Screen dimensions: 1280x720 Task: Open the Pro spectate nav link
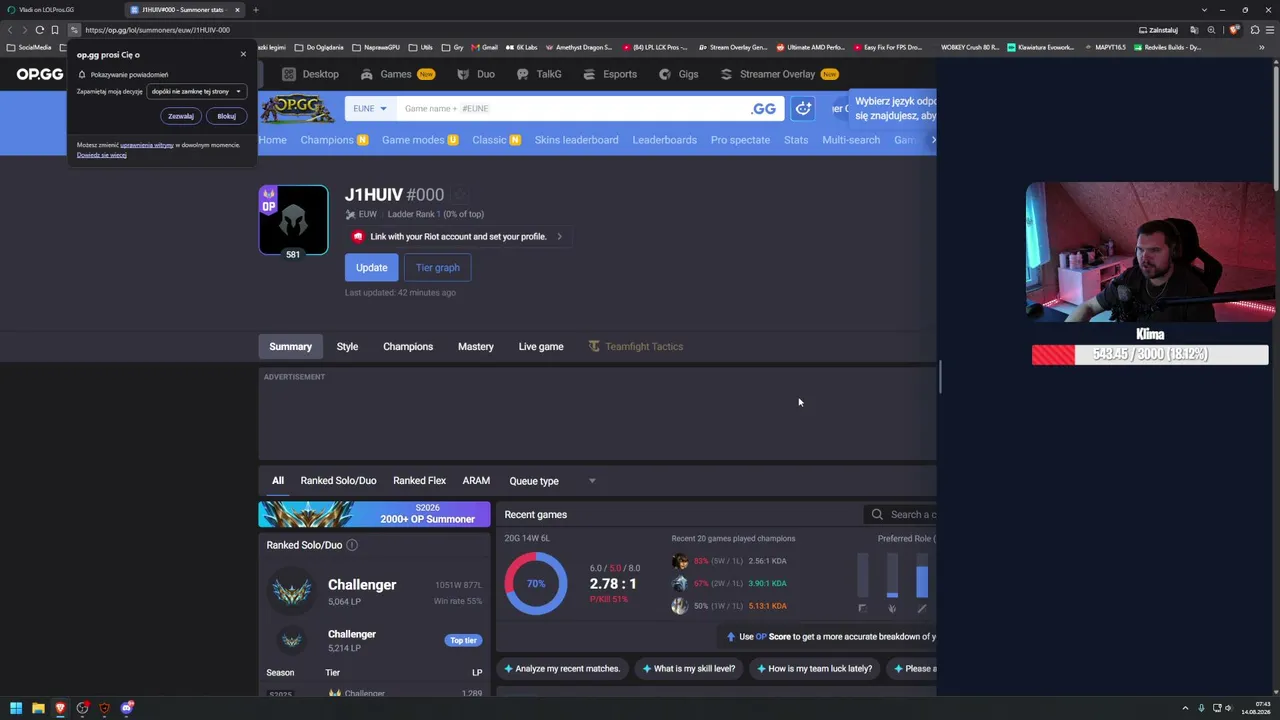point(740,140)
